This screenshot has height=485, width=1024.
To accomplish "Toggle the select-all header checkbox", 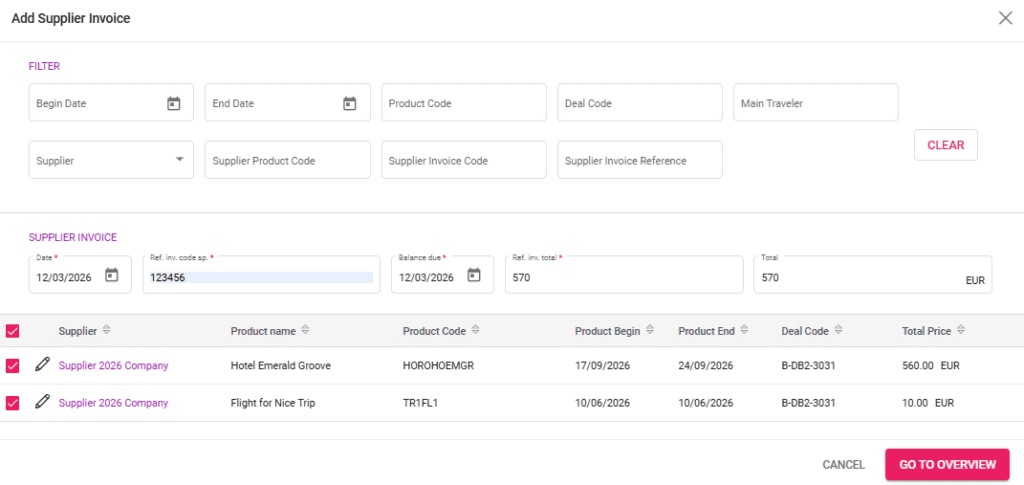I will pyautogui.click(x=13, y=331).
